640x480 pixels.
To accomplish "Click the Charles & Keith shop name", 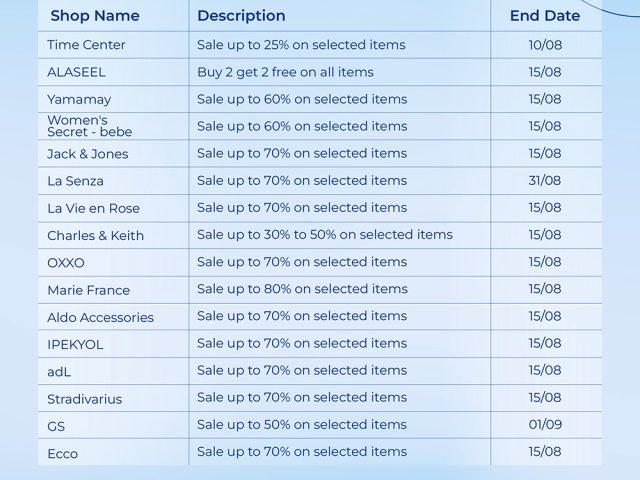I will [95, 236].
